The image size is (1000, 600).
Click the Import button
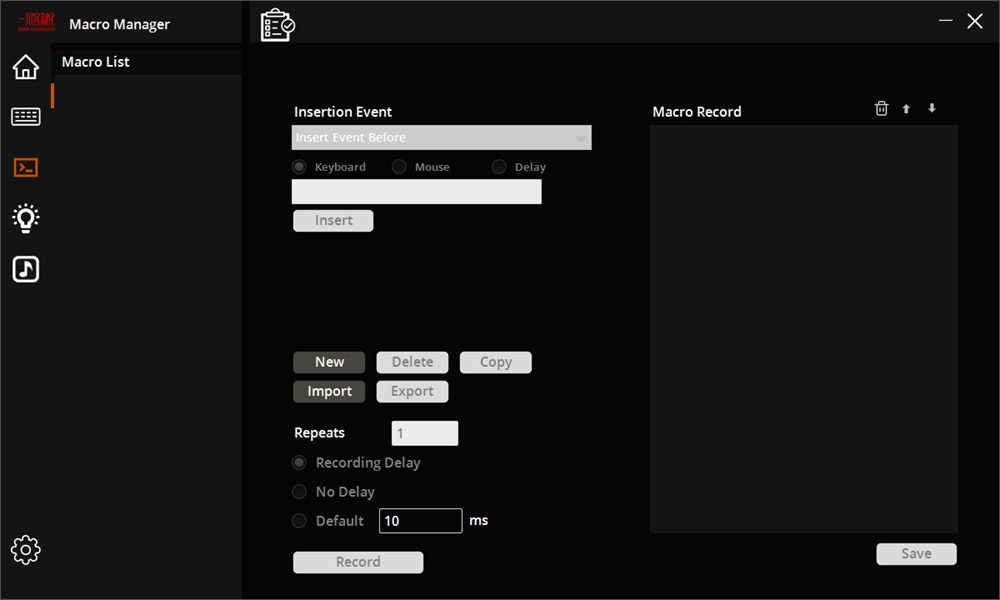(x=329, y=392)
